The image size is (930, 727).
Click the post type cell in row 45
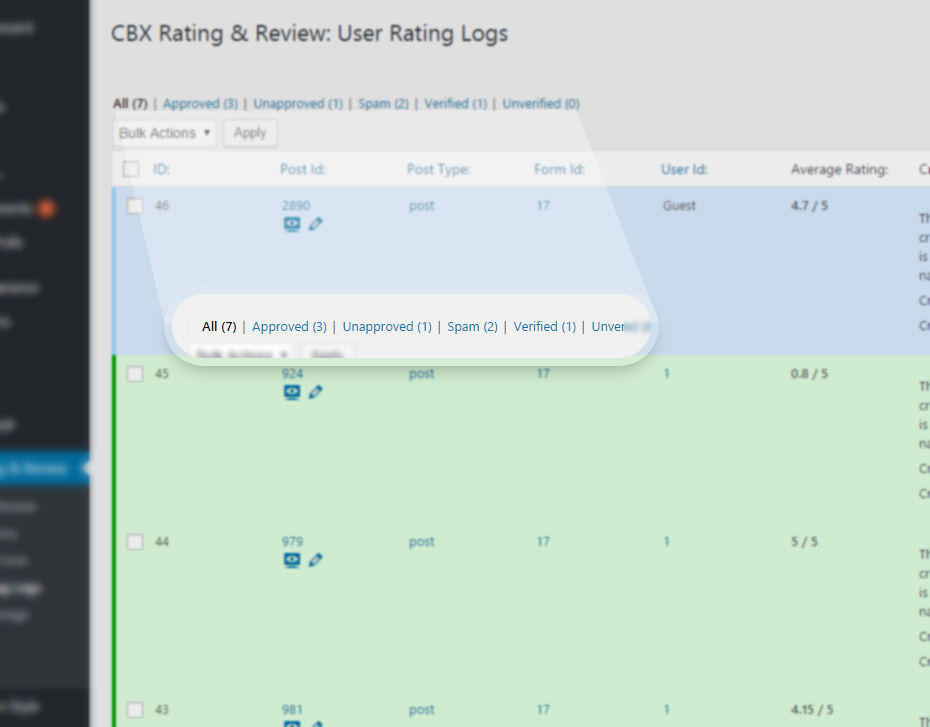point(422,374)
